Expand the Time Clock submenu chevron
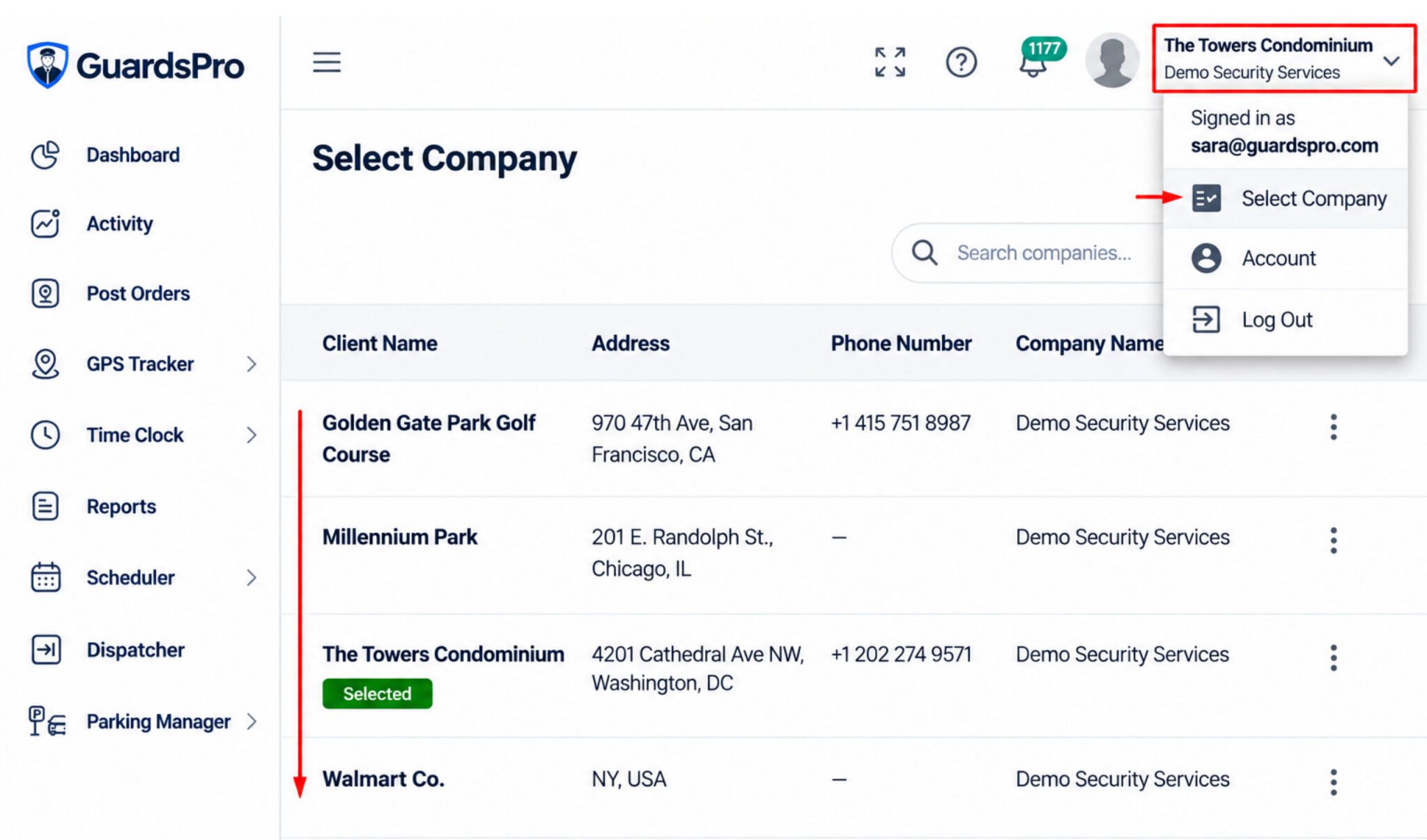The width and height of the screenshot is (1427, 840). pyautogui.click(x=252, y=435)
